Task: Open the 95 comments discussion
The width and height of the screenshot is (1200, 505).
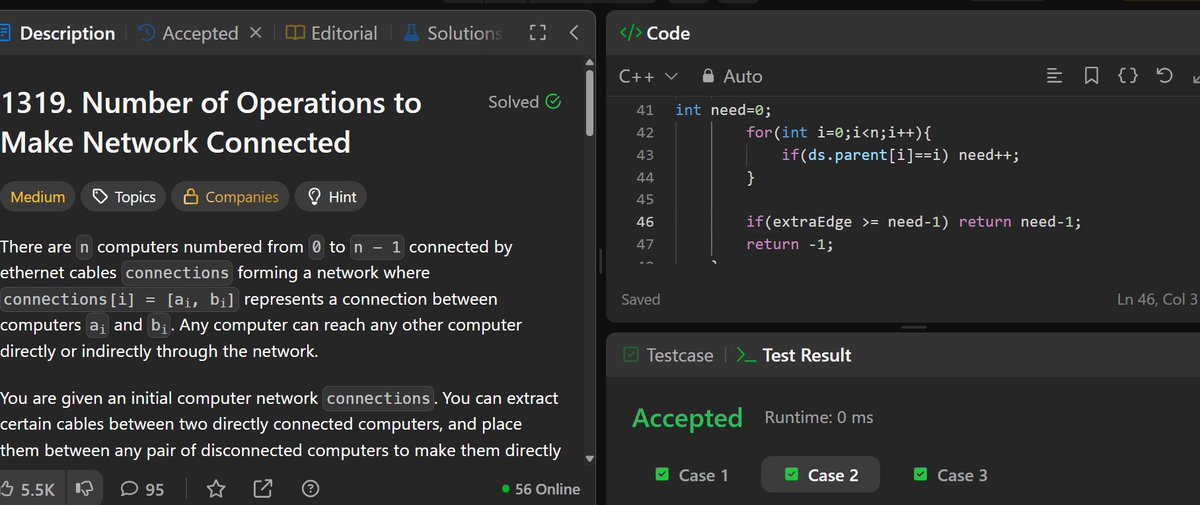Action: pyautogui.click(x=142, y=489)
